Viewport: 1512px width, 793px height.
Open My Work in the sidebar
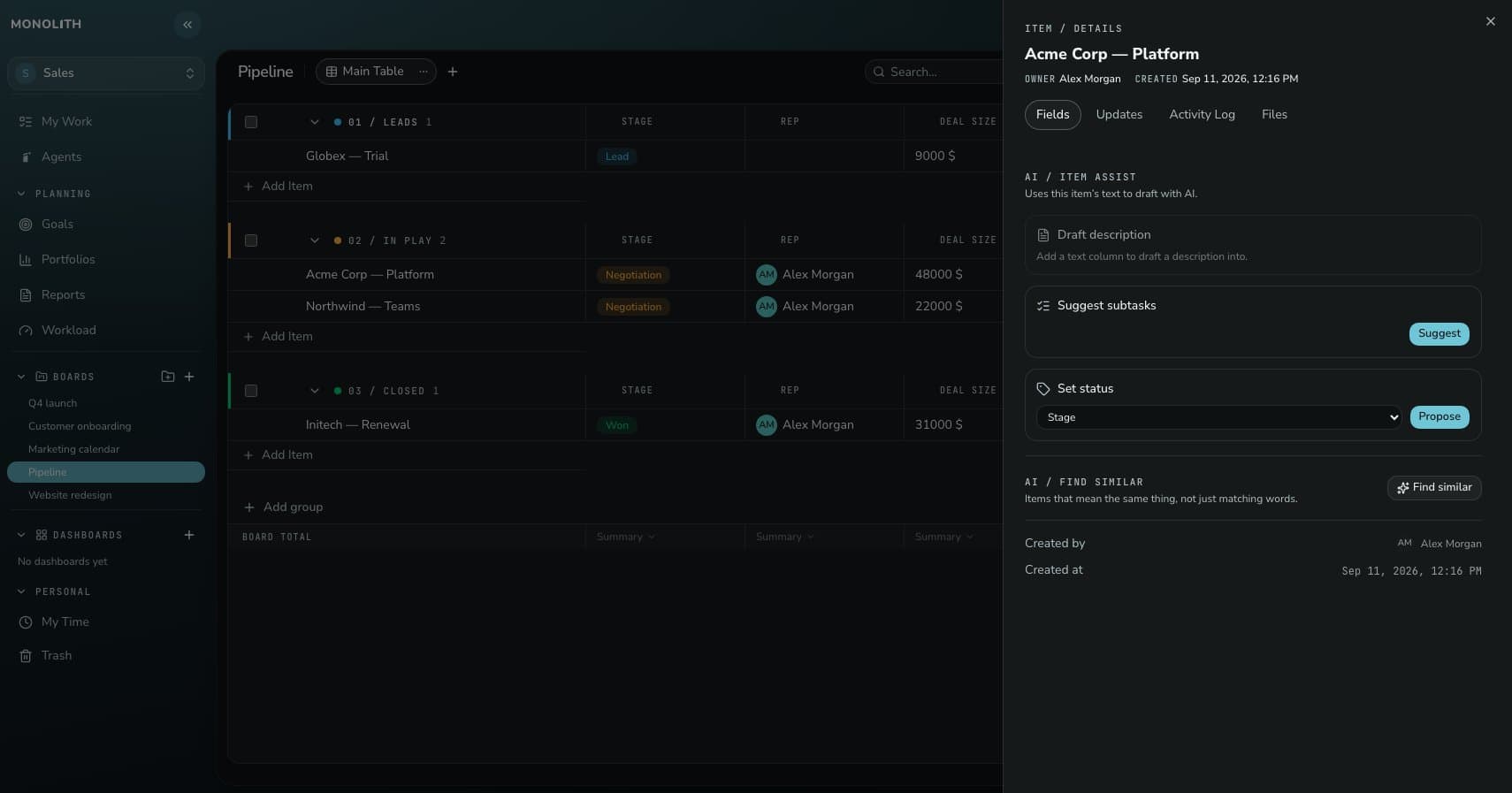pos(106,121)
